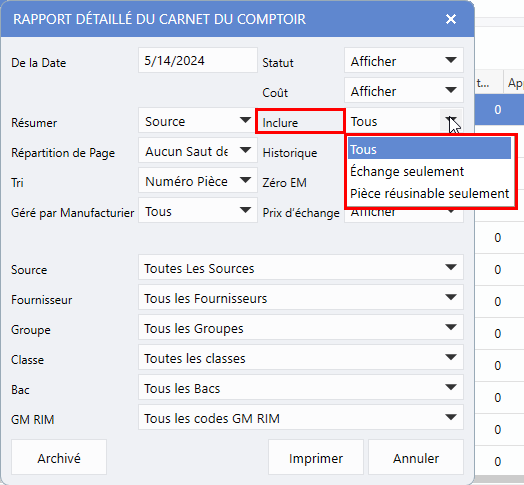Screen dimensions: 524x485
Task: Choose Pièce réusinable seulement option
Action: [x=429, y=194]
